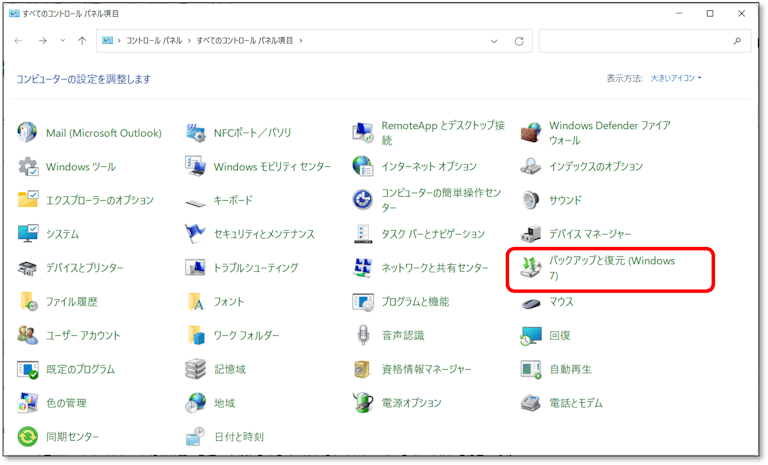Click the search box field

[x=645, y=41]
